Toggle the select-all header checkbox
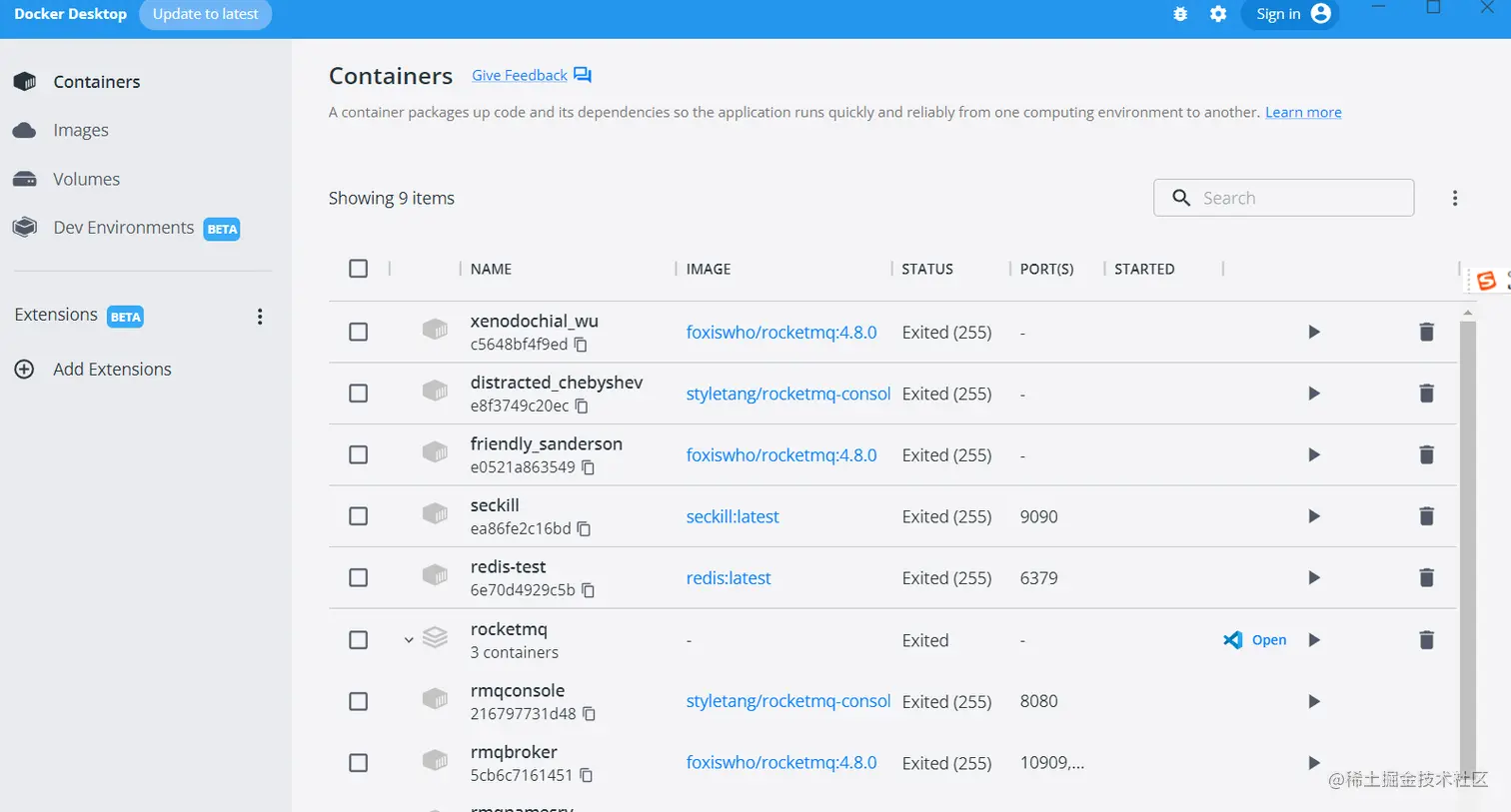 tap(359, 269)
